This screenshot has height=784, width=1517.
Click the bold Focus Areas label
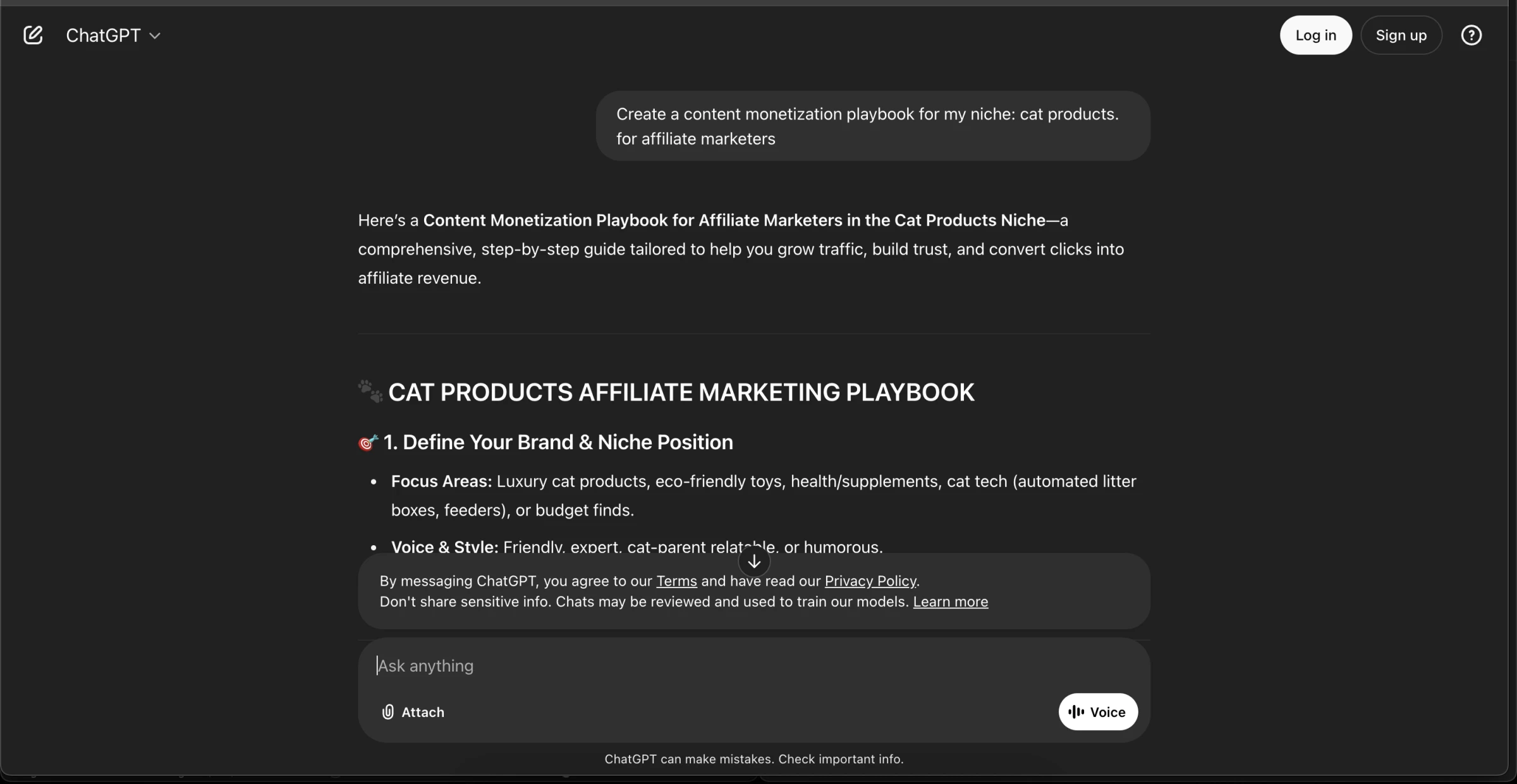[441, 481]
